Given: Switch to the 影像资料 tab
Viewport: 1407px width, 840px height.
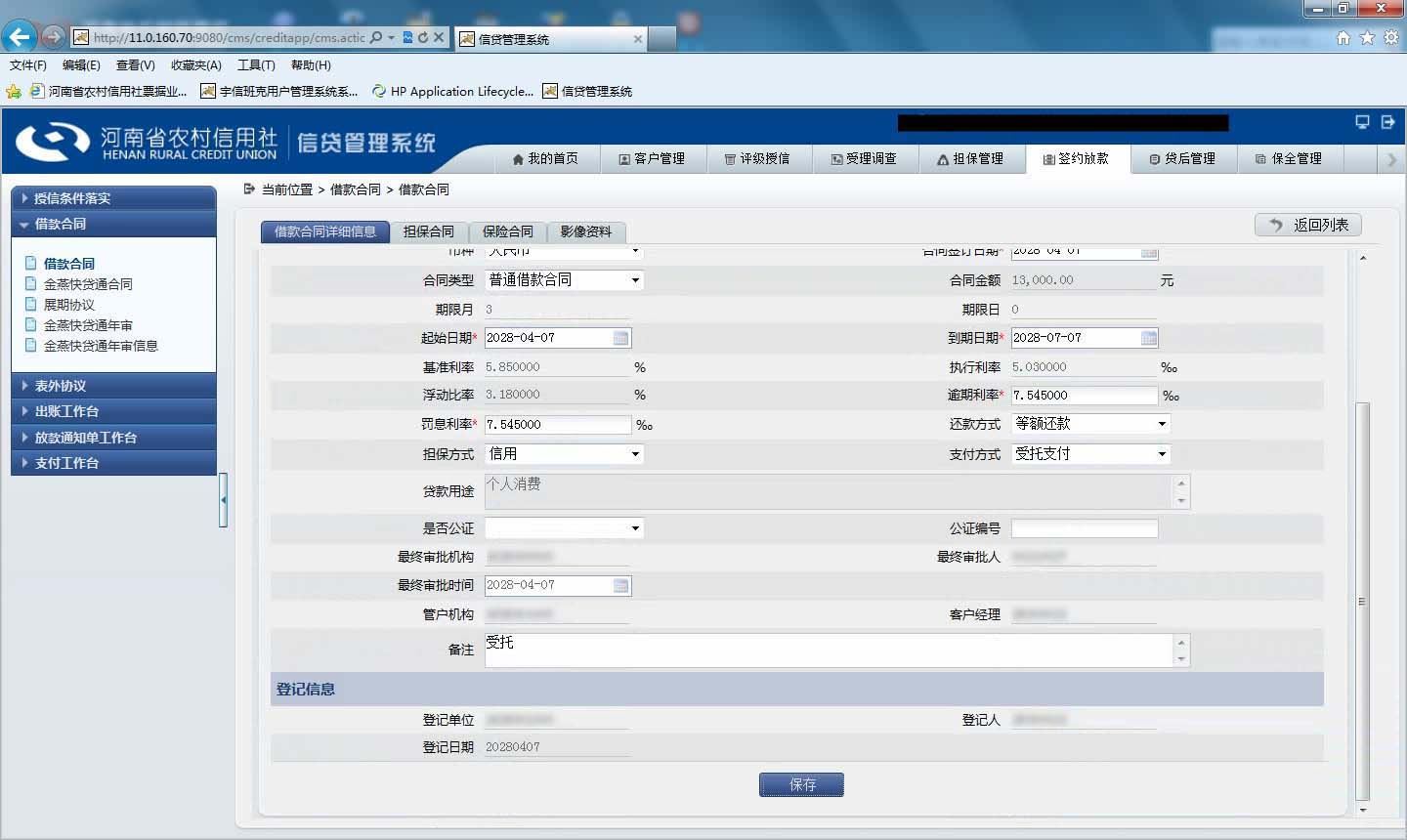Looking at the screenshot, I should pyautogui.click(x=586, y=231).
